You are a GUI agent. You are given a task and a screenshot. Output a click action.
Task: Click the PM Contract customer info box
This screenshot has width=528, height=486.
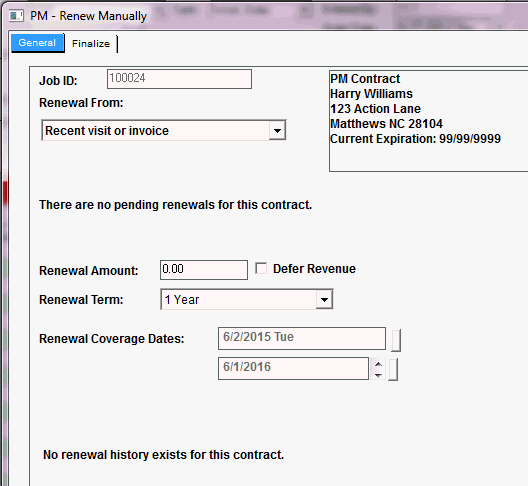click(428, 121)
